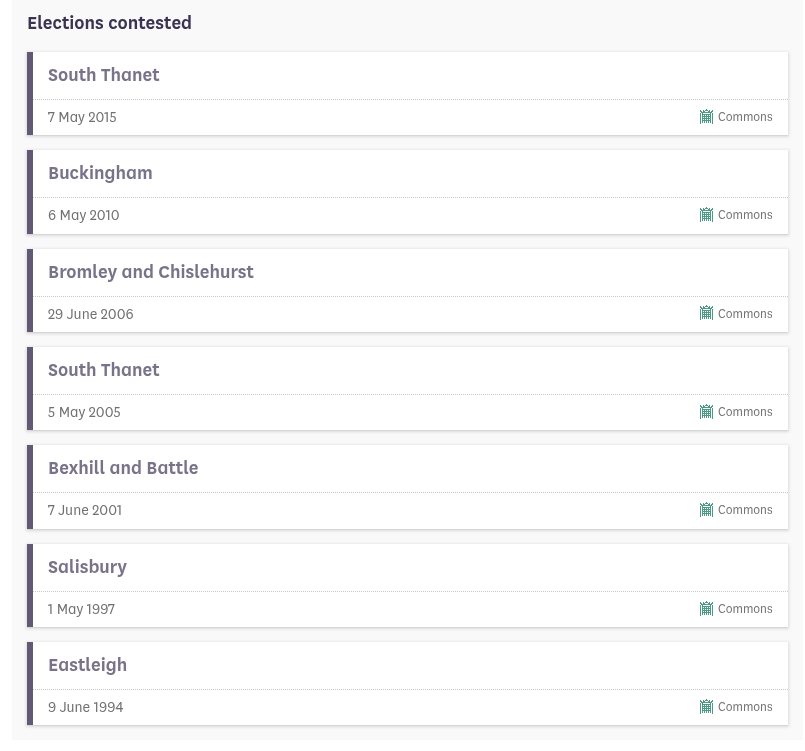Open the Salisbury election card
805x751 pixels.
[408, 586]
